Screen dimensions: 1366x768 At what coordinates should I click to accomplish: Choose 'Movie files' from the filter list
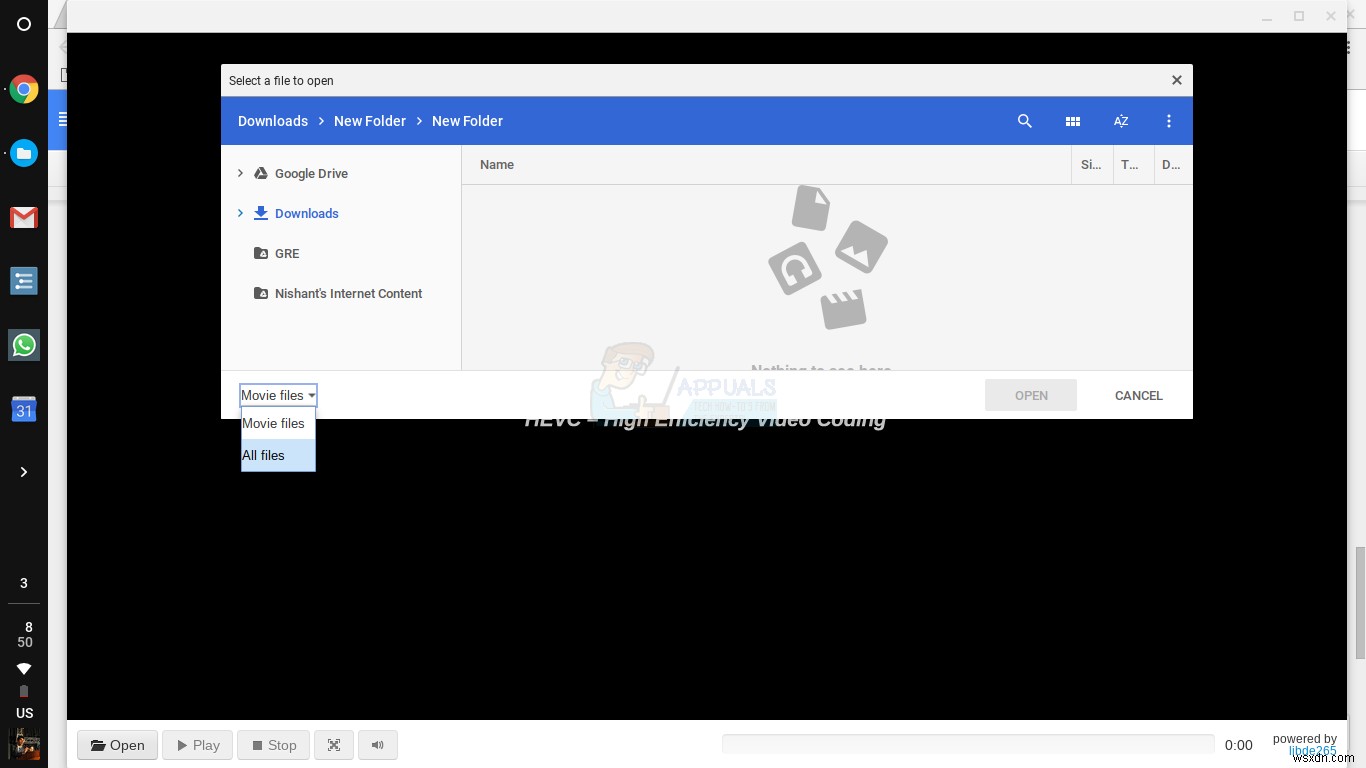pos(273,423)
